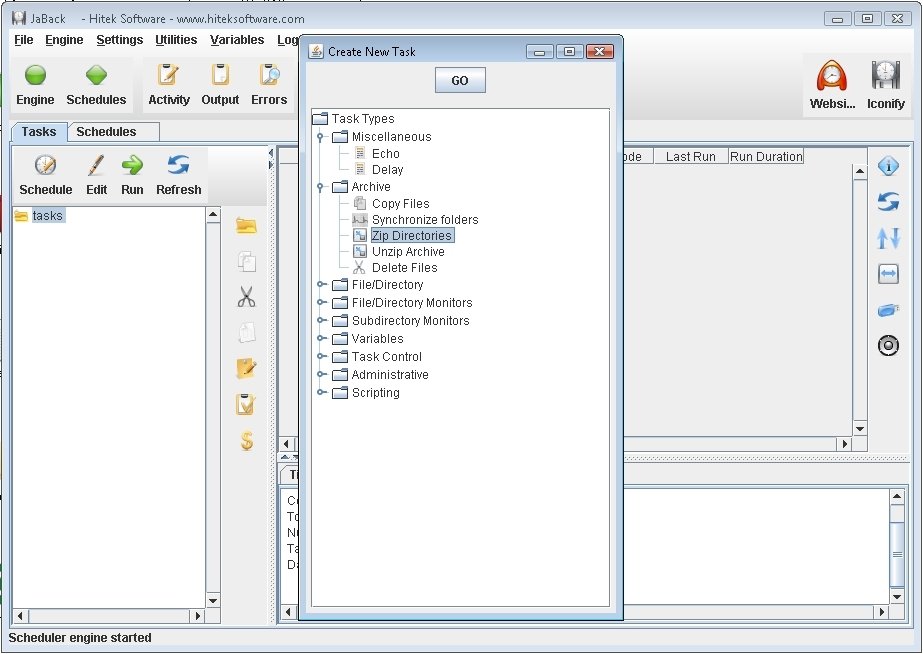Image resolution: width=923 pixels, height=654 pixels.
Task: Open the Settings menu
Action: click(119, 40)
